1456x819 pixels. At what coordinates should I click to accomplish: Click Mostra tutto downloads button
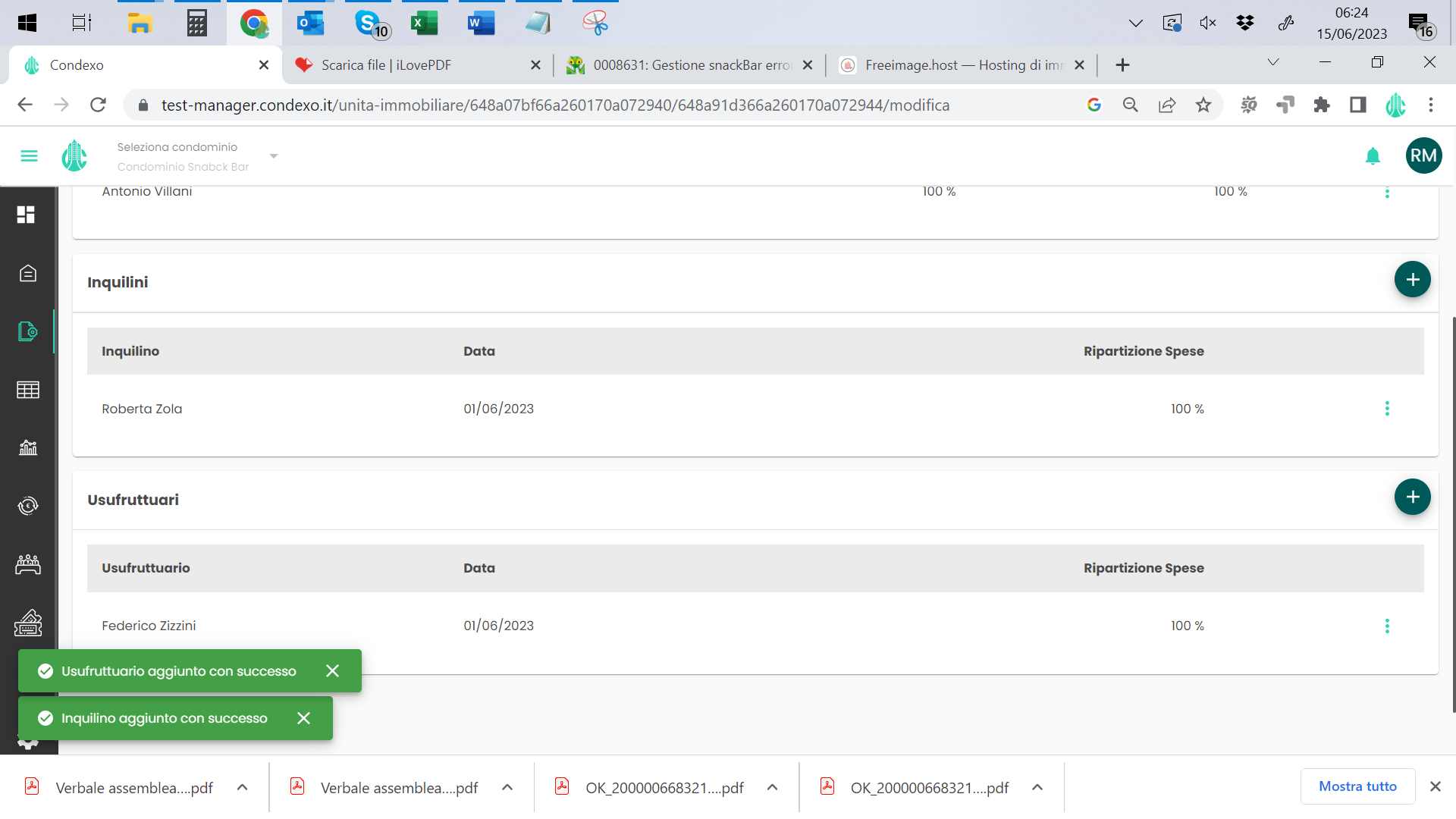click(1357, 786)
